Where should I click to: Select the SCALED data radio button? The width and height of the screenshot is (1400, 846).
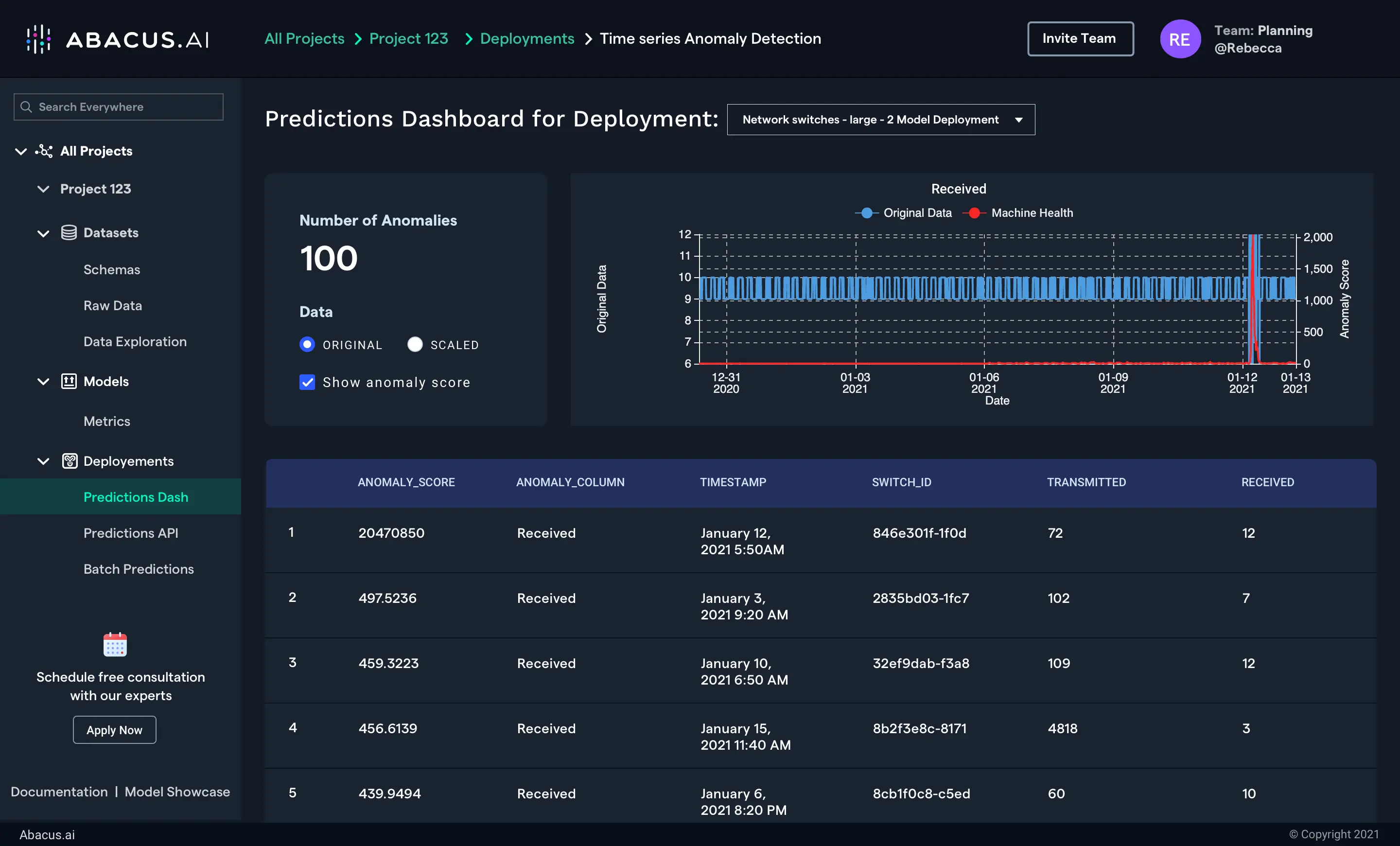[x=415, y=344]
